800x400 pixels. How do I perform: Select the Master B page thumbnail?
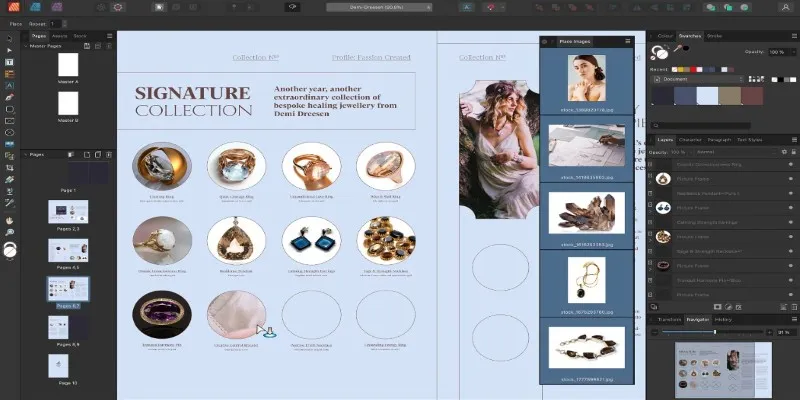(x=68, y=103)
